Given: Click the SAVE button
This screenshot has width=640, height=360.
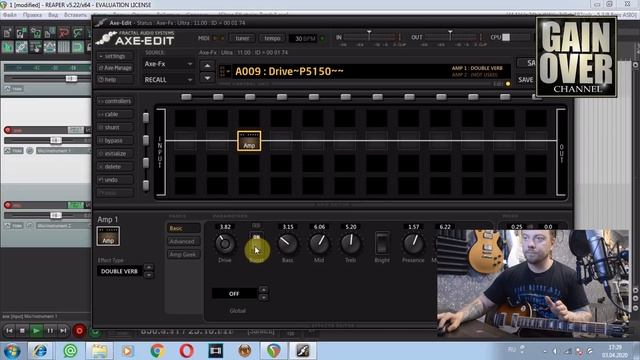Looking at the screenshot, I should click(526, 80).
